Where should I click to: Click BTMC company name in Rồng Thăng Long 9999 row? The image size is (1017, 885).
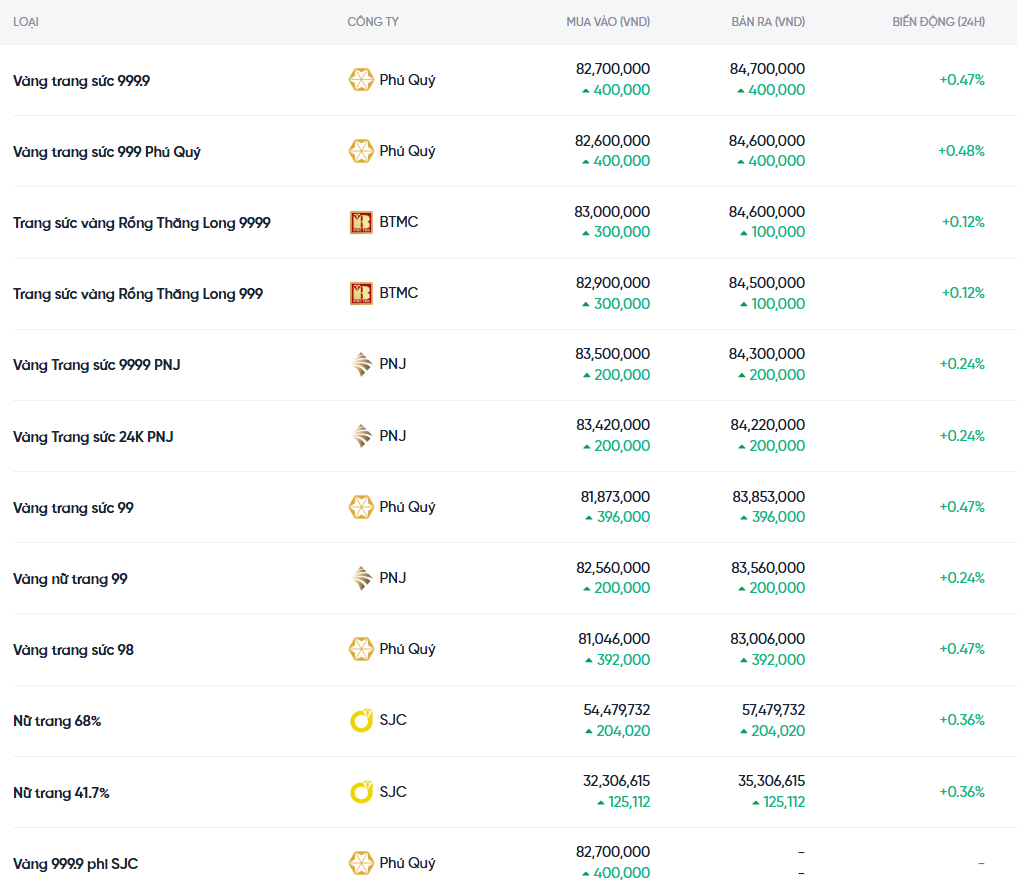coord(399,222)
